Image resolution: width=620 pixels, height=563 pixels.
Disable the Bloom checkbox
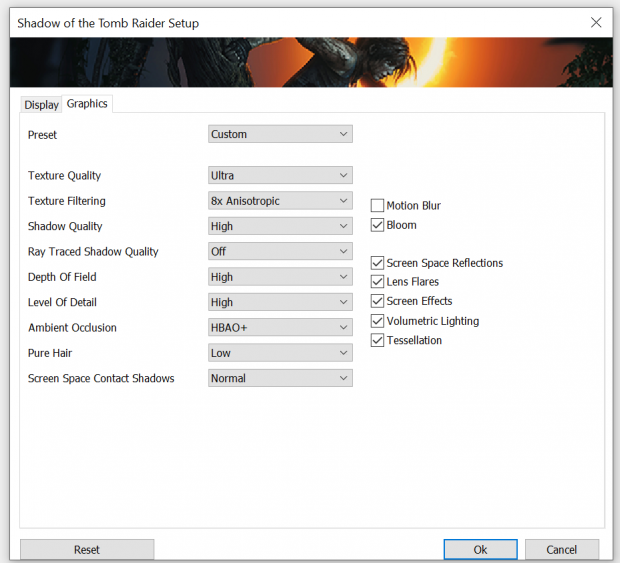tap(377, 225)
